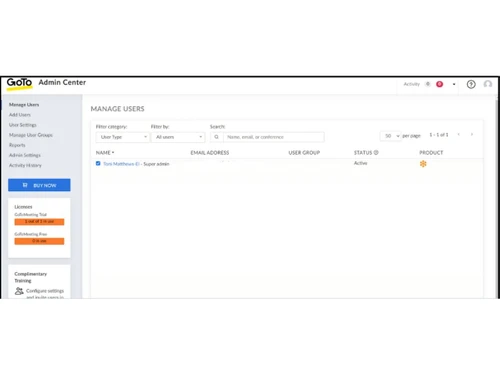Click the Licenses card heading
The height and width of the screenshot is (375, 500).
tap(23, 207)
